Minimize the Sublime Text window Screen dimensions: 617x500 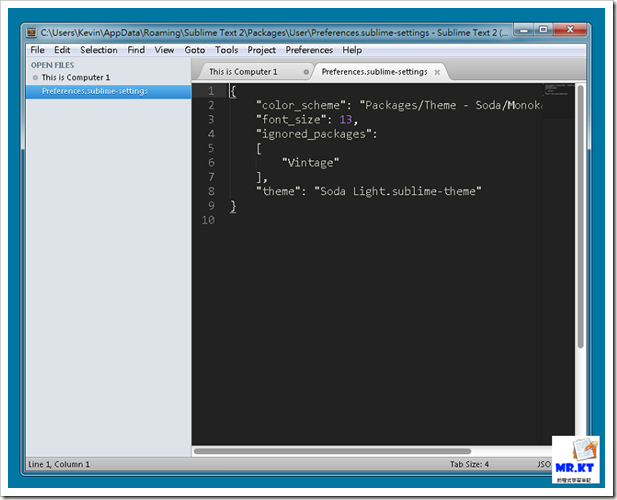pos(524,30)
